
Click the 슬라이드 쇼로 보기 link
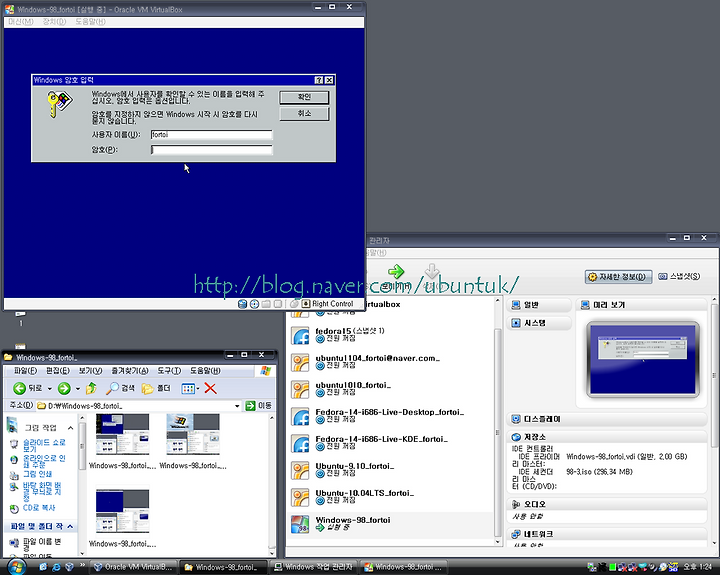point(44,445)
